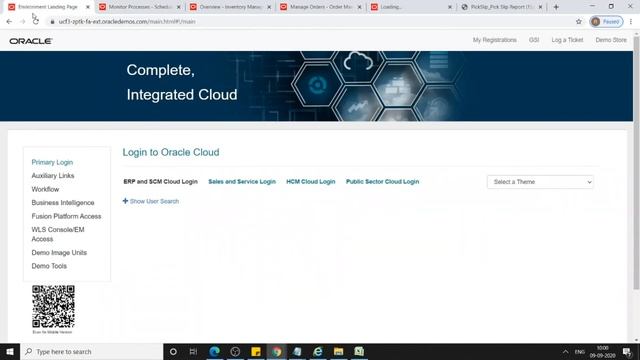The height and width of the screenshot is (360, 640).
Task: Select Primary Login in sidebar
Action: (x=52, y=162)
